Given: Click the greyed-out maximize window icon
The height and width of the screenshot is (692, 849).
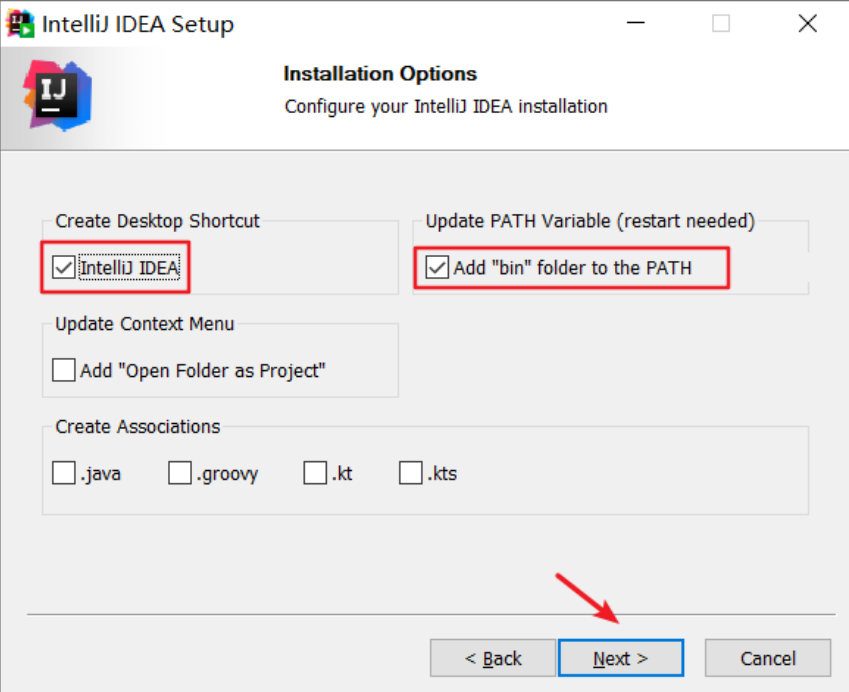Looking at the screenshot, I should (x=721, y=23).
